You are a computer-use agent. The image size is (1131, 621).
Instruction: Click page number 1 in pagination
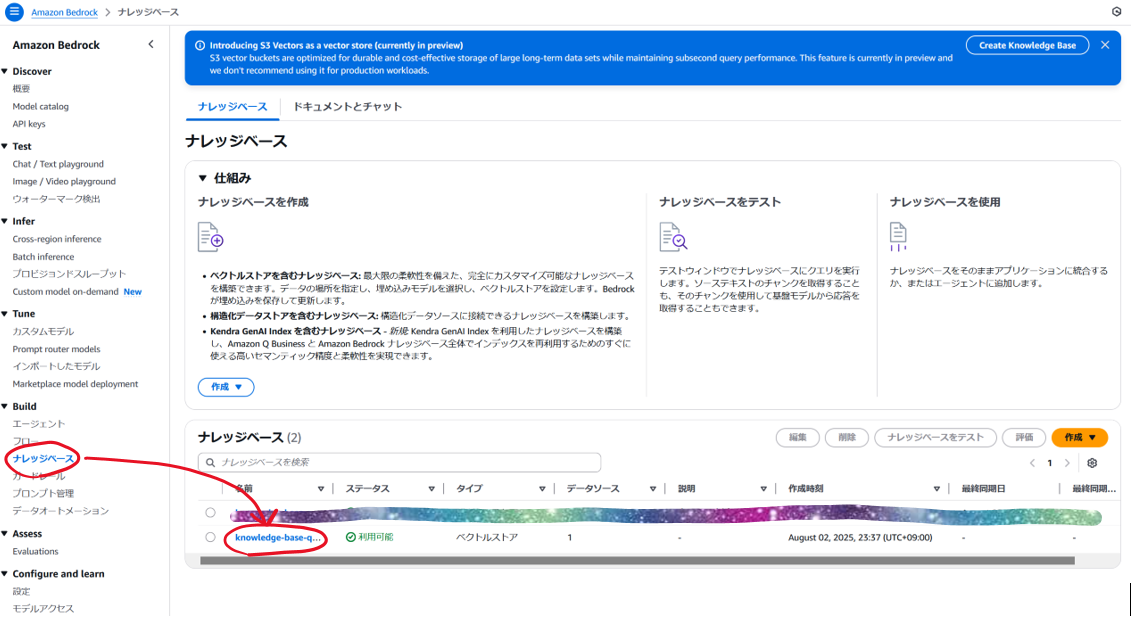(x=1049, y=463)
